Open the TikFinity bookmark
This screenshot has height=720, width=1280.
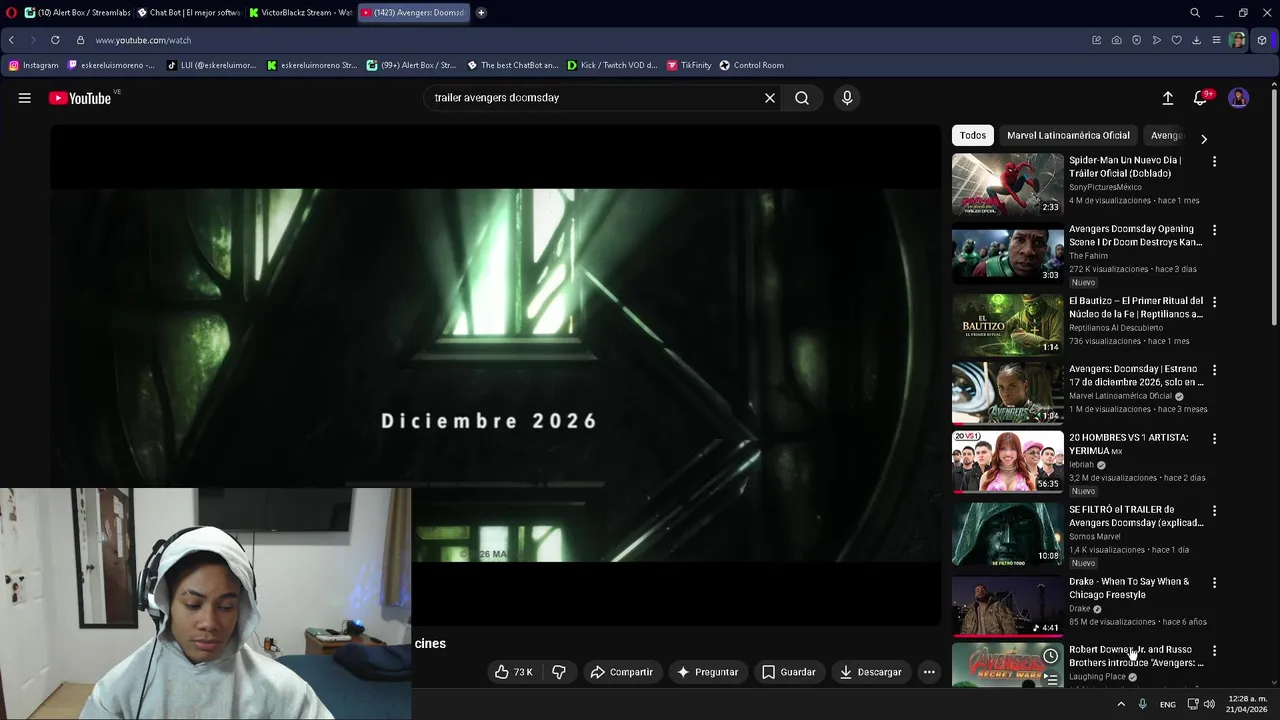[x=689, y=65]
